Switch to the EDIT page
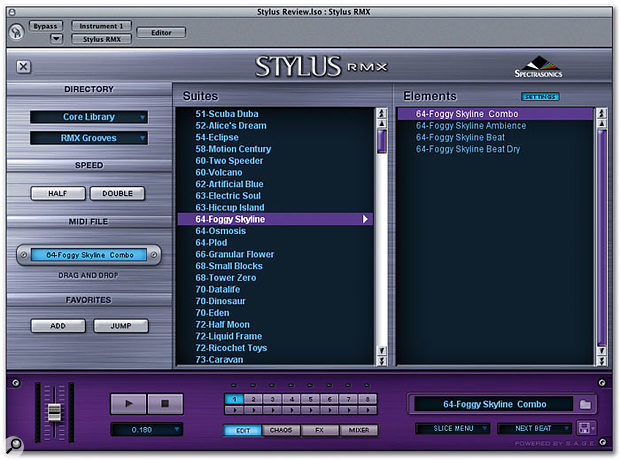Image resolution: width=620 pixels, height=460 pixels. coord(243,430)
